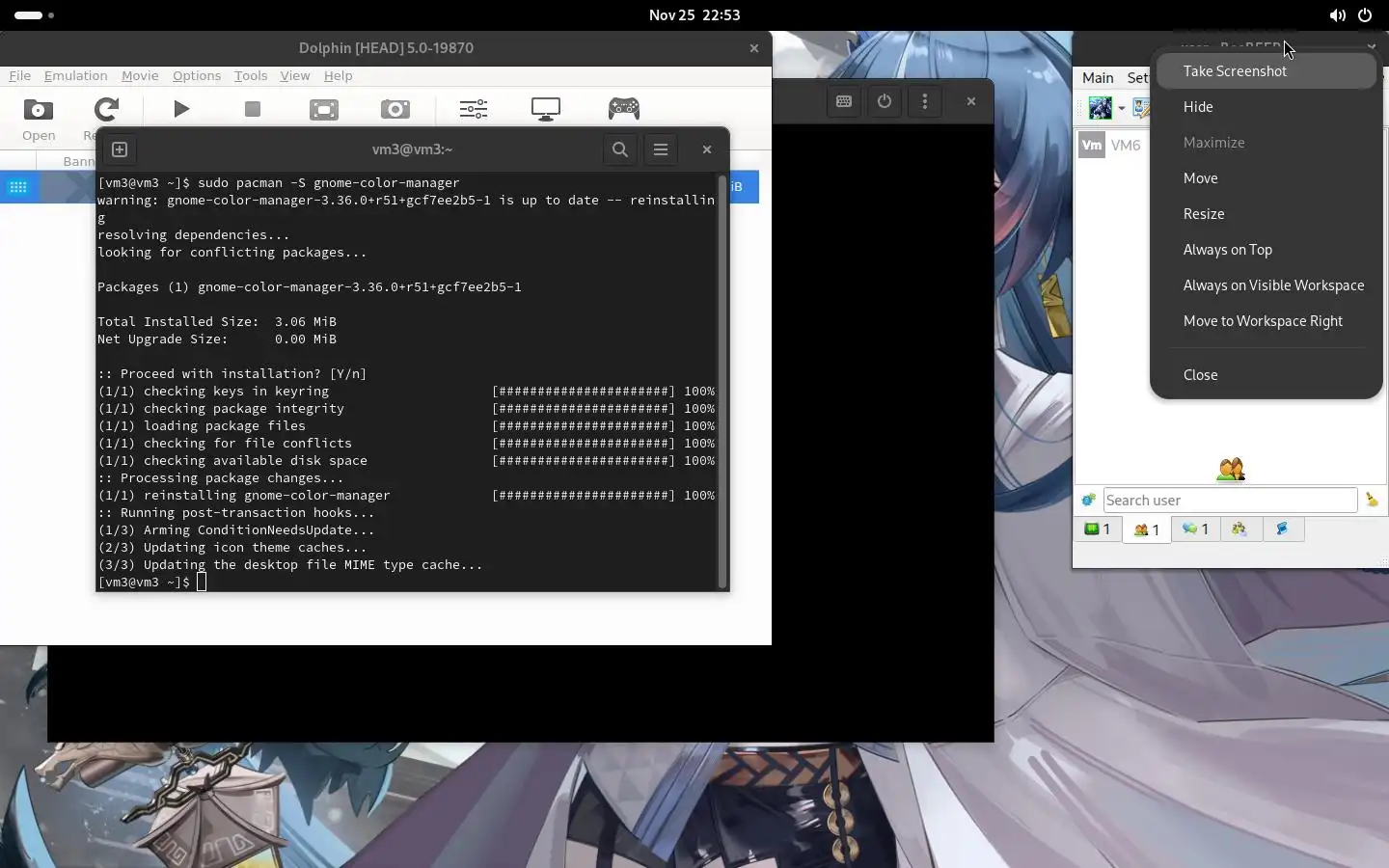Choose Hide in the window menu
Viewport: 1389px width, 868px height.
pos(1266,107)
